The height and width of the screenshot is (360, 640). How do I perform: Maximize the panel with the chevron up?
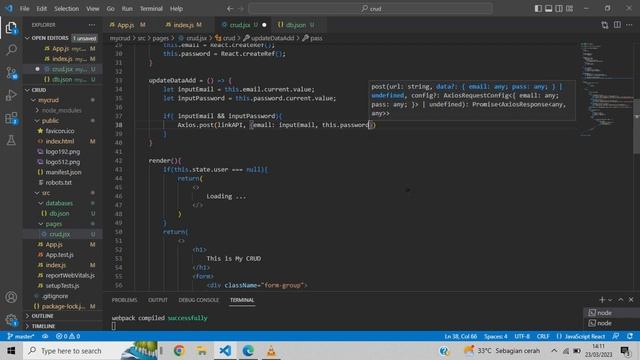(621, 300)
